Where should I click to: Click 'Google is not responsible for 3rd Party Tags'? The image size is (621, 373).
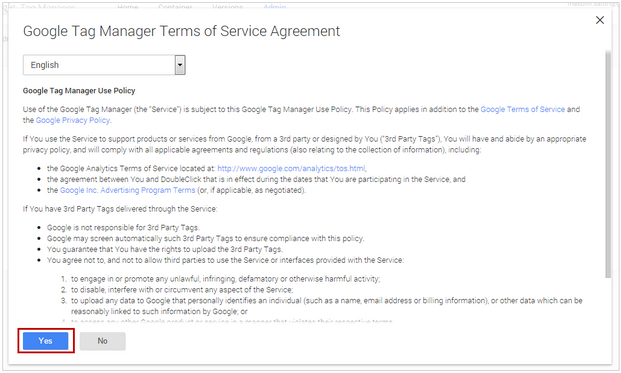tap(123, 228)
